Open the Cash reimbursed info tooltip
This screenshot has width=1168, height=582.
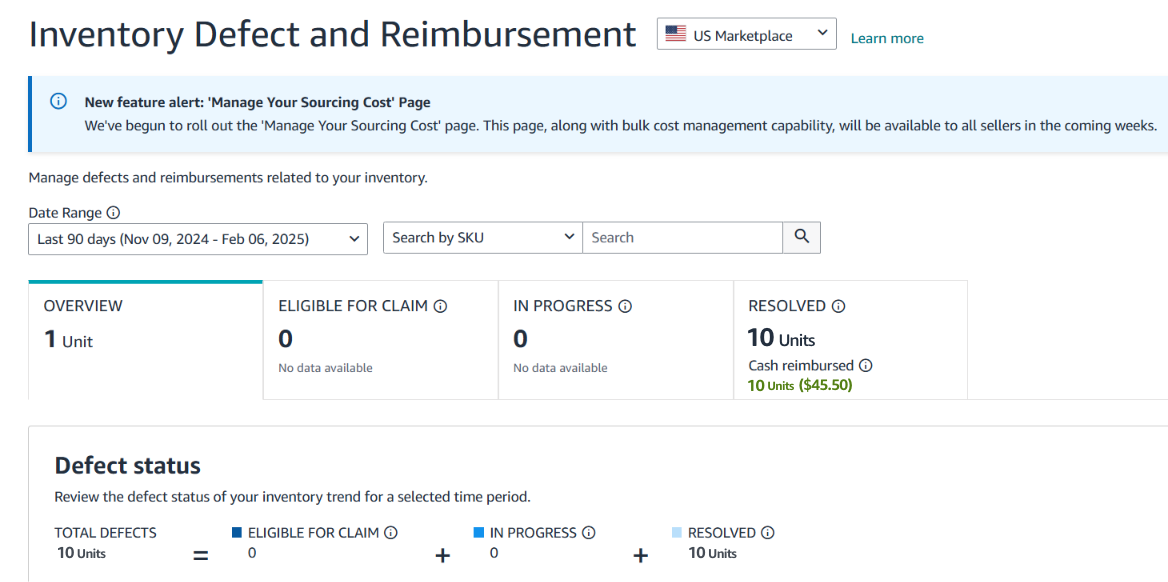point(866,365)
